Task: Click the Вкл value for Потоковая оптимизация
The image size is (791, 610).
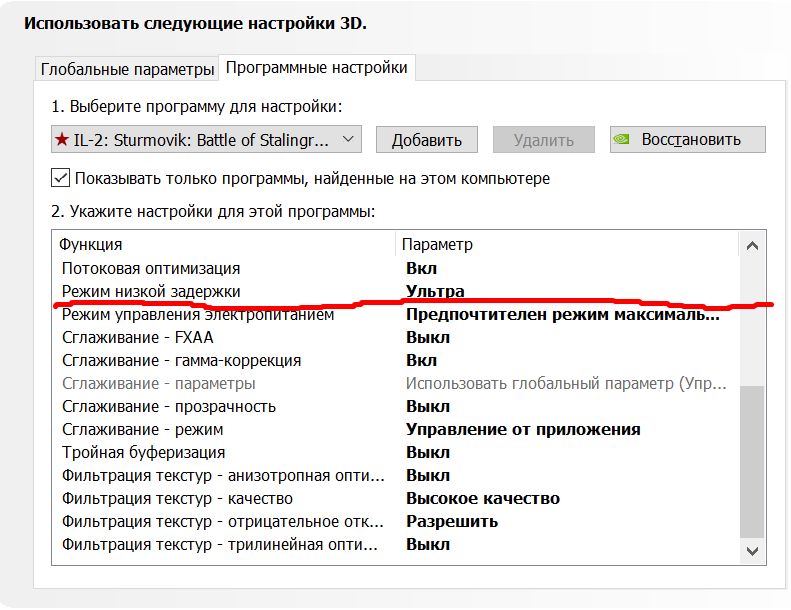Action: click(x=421, y=268)
